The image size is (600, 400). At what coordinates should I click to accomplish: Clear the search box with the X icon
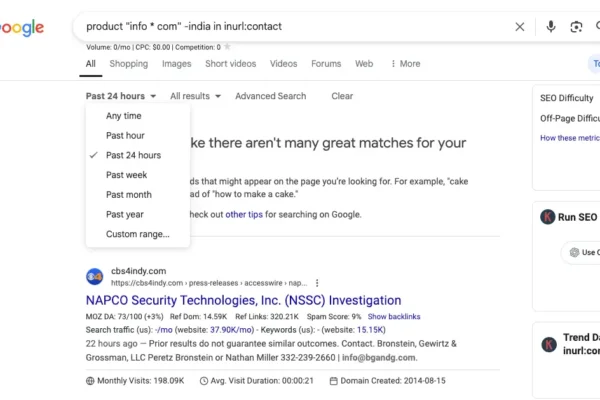tap(520, 27)
